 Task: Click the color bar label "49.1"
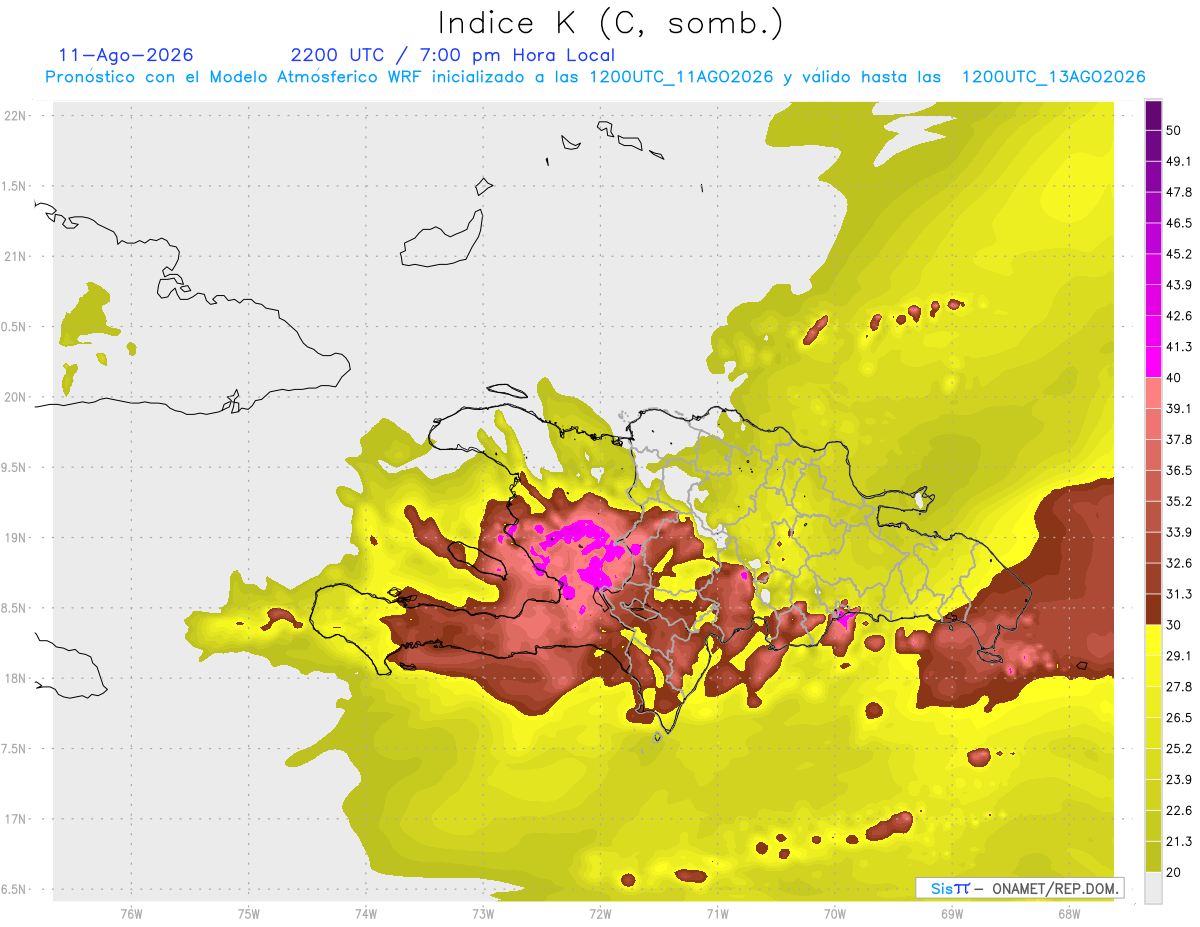point(1179,162)
